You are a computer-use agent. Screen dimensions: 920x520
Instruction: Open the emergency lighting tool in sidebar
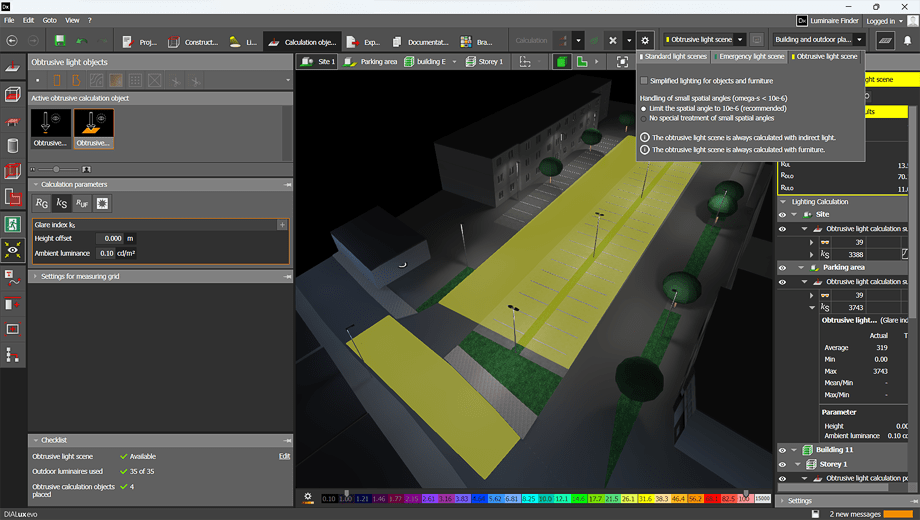[x=12, y=224]
